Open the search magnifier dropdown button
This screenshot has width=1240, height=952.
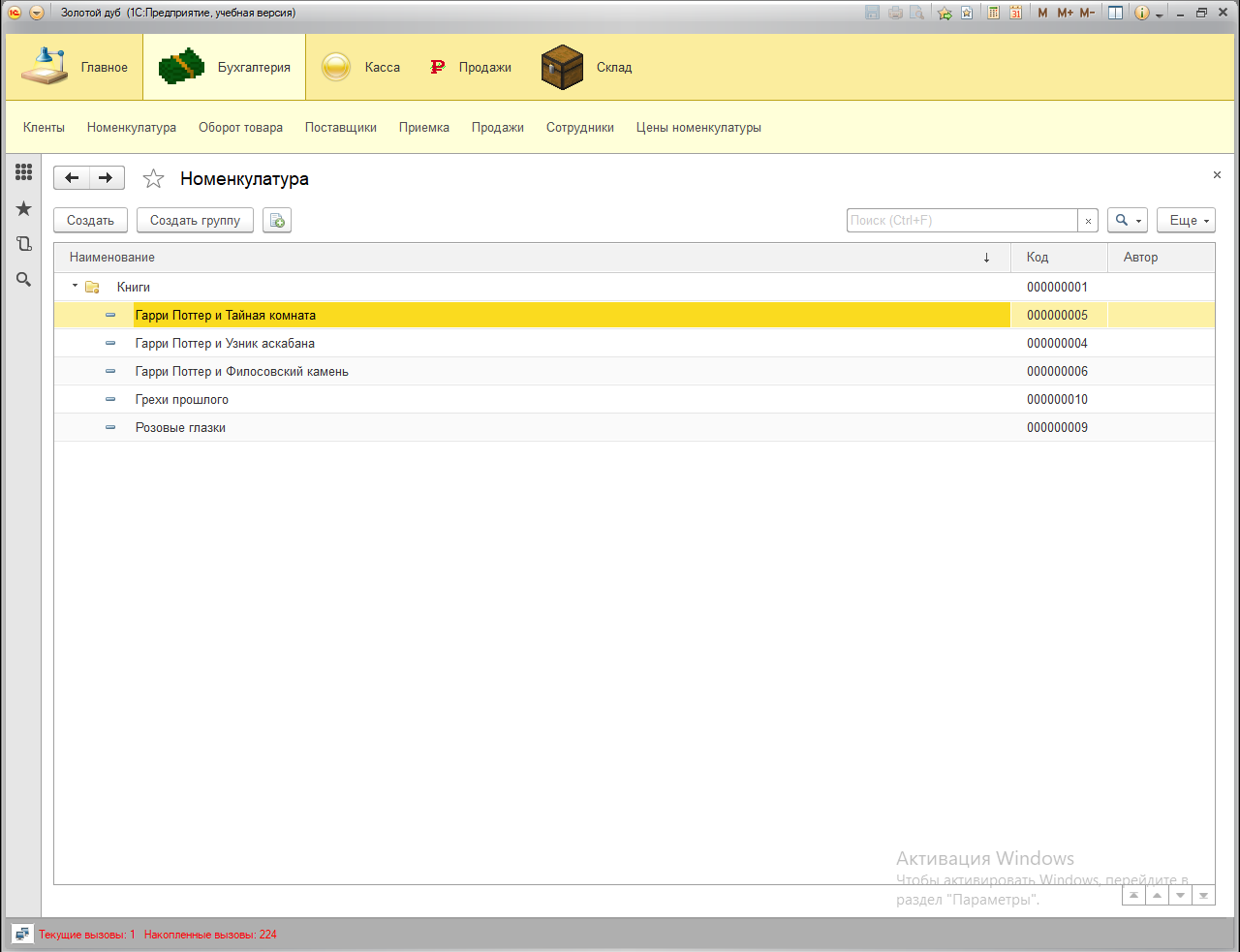click(1128, 221)
